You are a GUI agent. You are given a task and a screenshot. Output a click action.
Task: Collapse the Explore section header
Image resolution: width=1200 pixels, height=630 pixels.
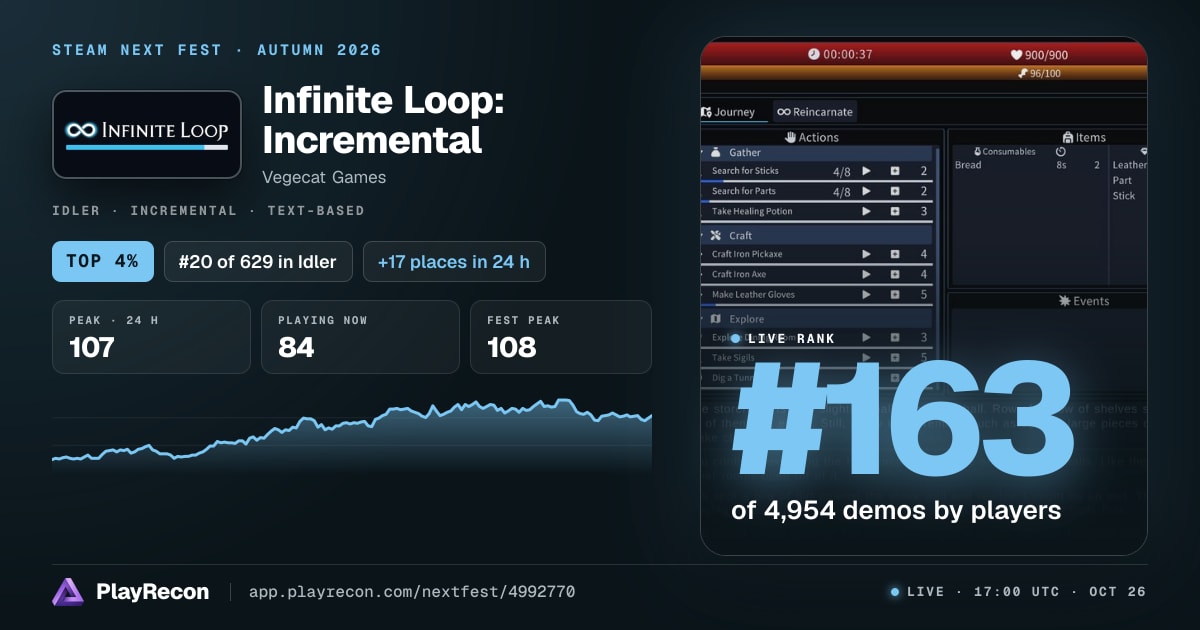click(x=818, y=319)
